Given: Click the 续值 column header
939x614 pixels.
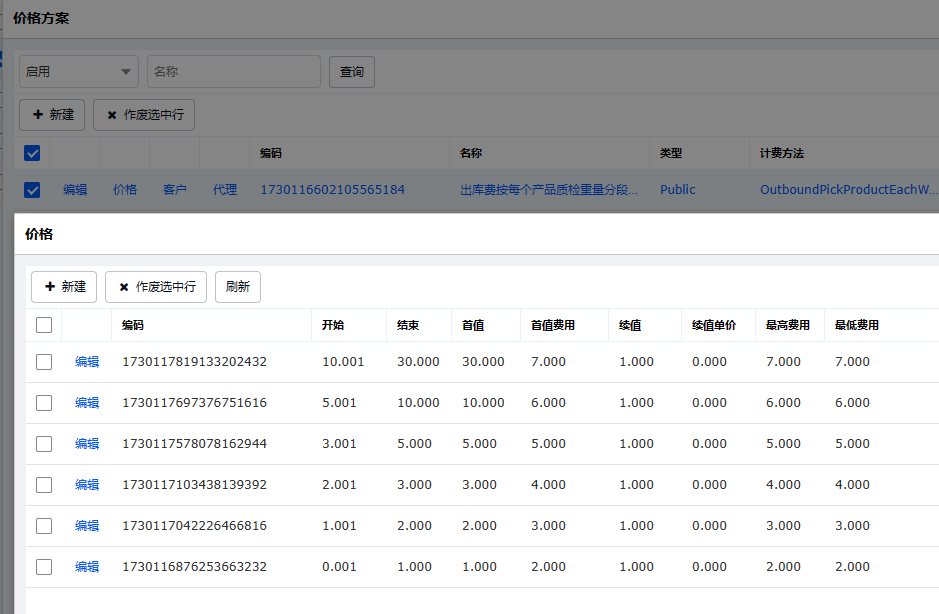Looking at the screenshot, I should 630,325.
